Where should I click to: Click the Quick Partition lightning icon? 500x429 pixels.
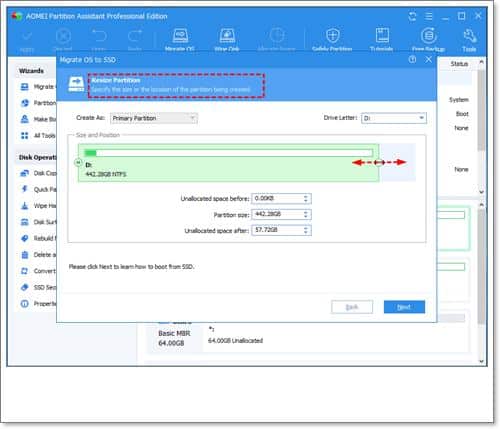(25, 189)
